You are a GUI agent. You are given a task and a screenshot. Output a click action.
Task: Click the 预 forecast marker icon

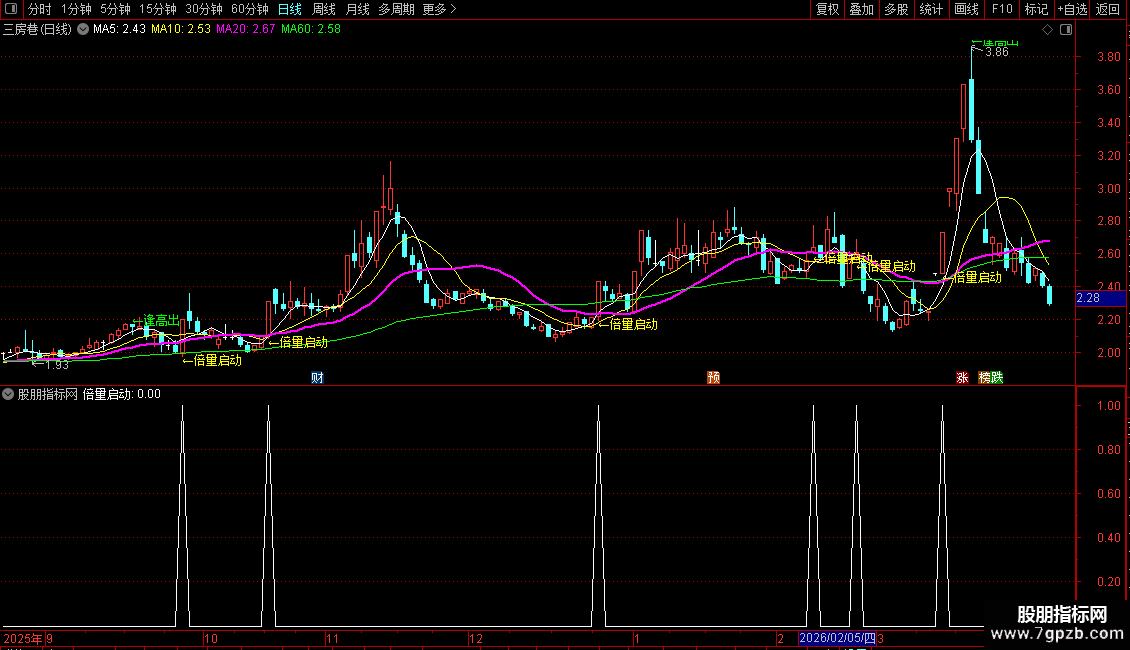click(x=713, y=378)
